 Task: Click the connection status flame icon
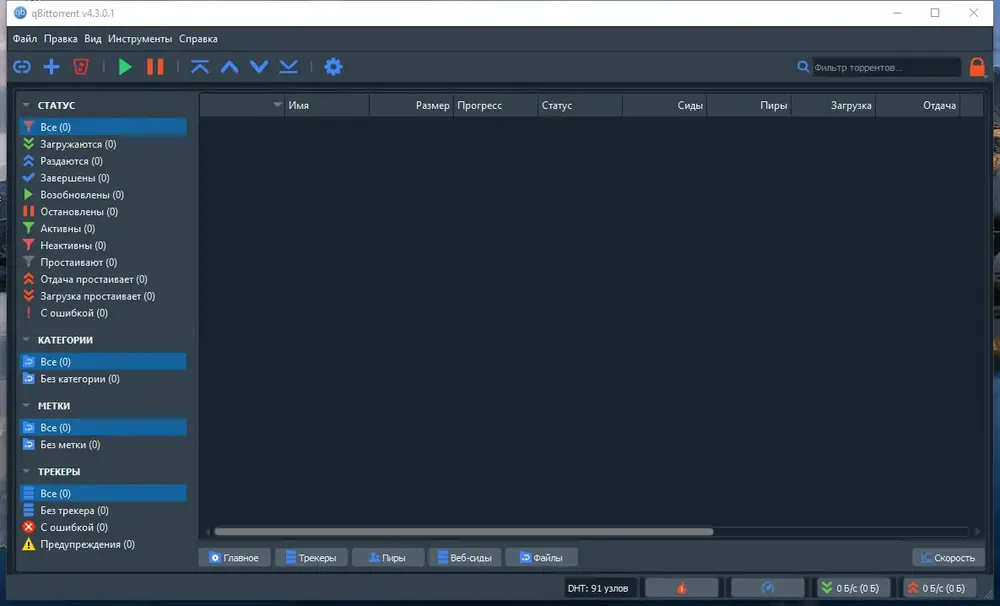coord(682,588)
